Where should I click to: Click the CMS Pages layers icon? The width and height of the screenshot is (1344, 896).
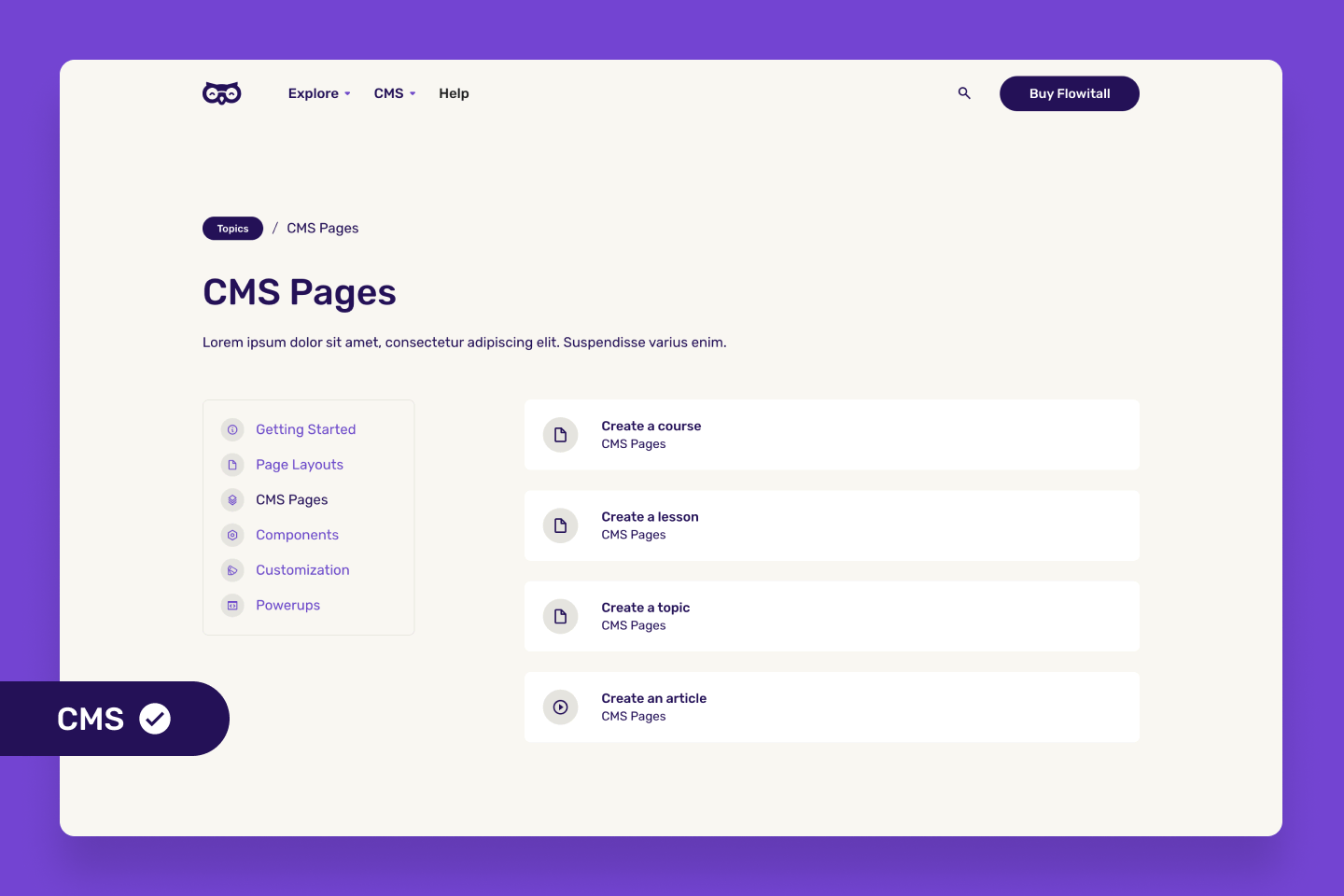[232, 499]
